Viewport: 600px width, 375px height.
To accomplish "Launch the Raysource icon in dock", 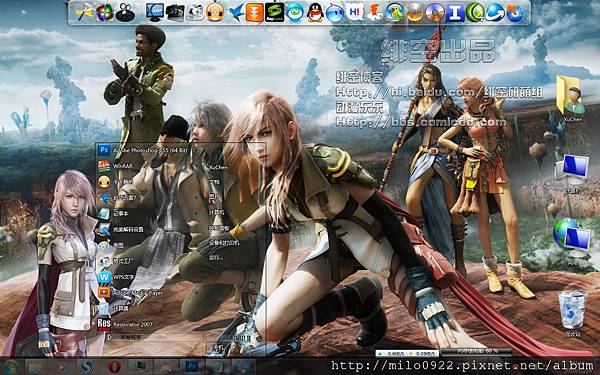I will (x=275, y=13).
